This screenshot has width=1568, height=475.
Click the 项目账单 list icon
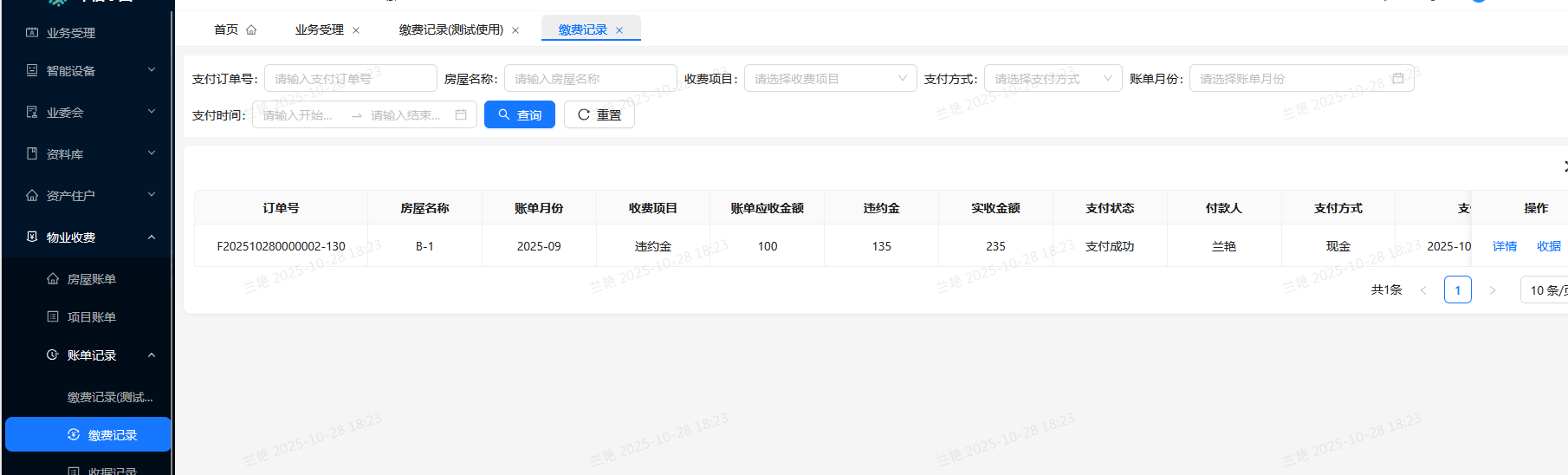coord(53,316)
